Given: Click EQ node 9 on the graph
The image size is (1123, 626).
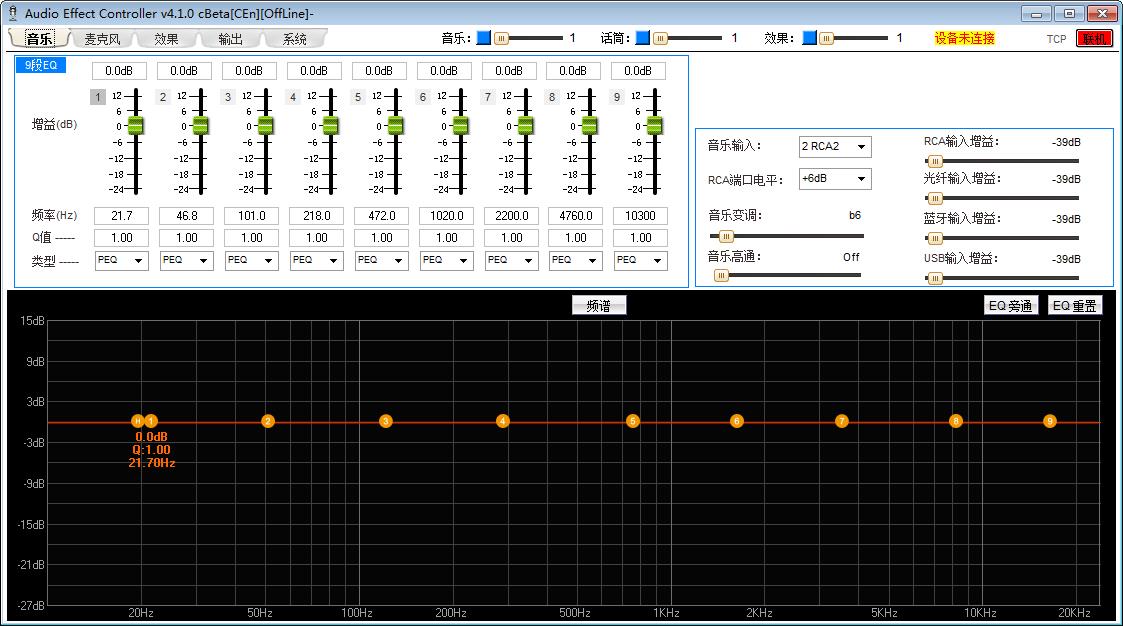Looking at the screenshot, I should [x=1049, y=421].
